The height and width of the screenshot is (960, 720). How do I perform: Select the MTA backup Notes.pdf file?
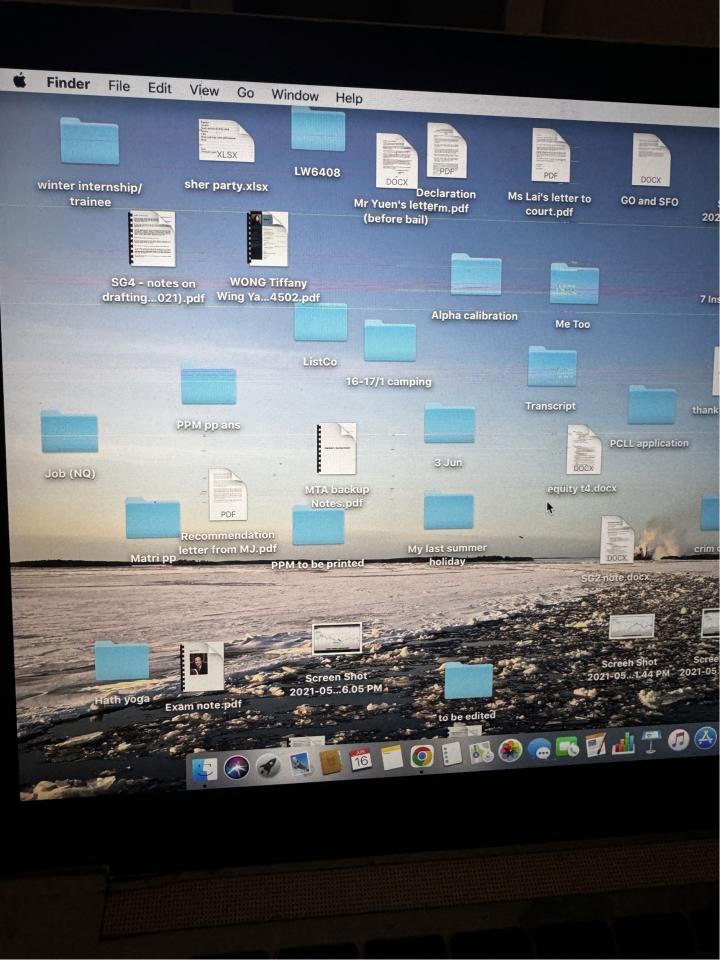(336, 449)
